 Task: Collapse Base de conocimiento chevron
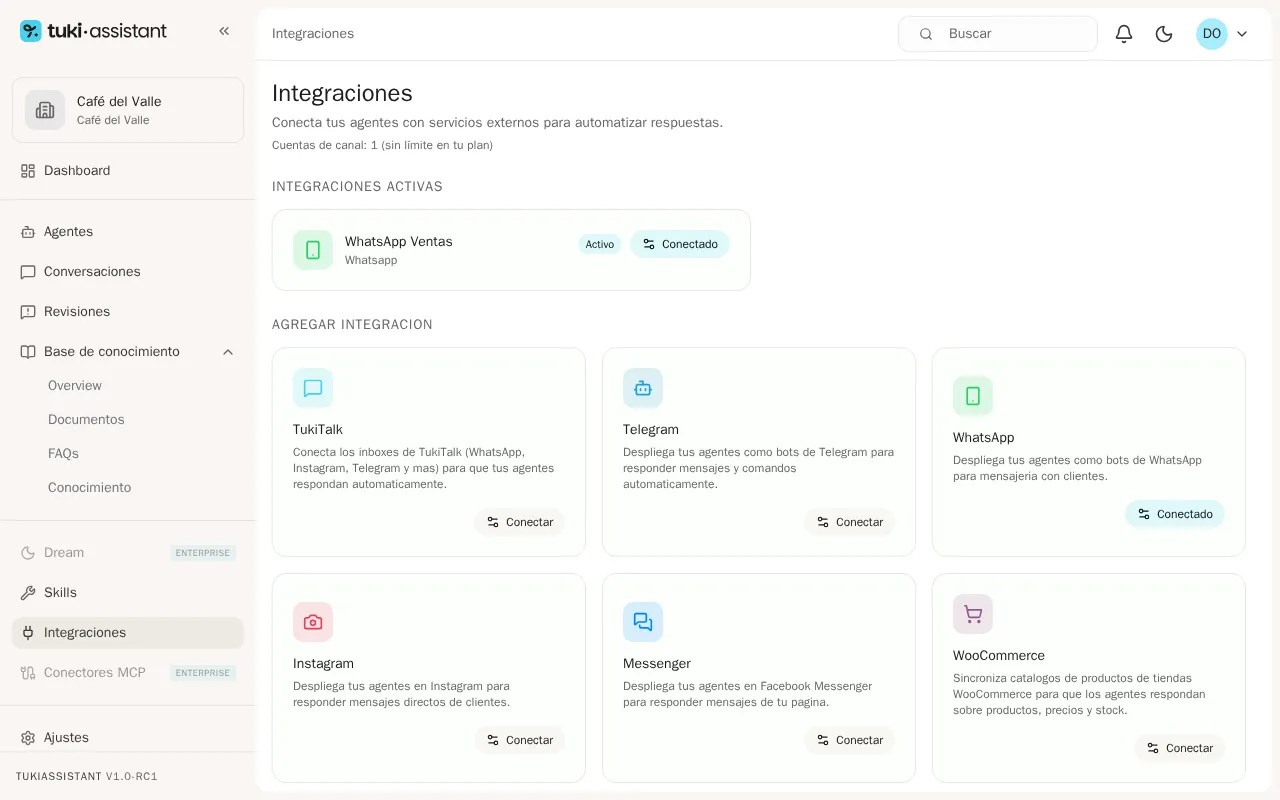coord(228,352)
